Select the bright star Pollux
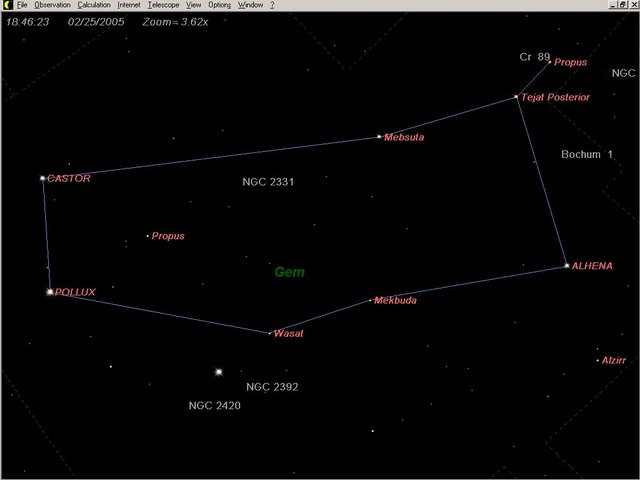Viewport: 640px width, 480px height. click(x=49, y=292)
